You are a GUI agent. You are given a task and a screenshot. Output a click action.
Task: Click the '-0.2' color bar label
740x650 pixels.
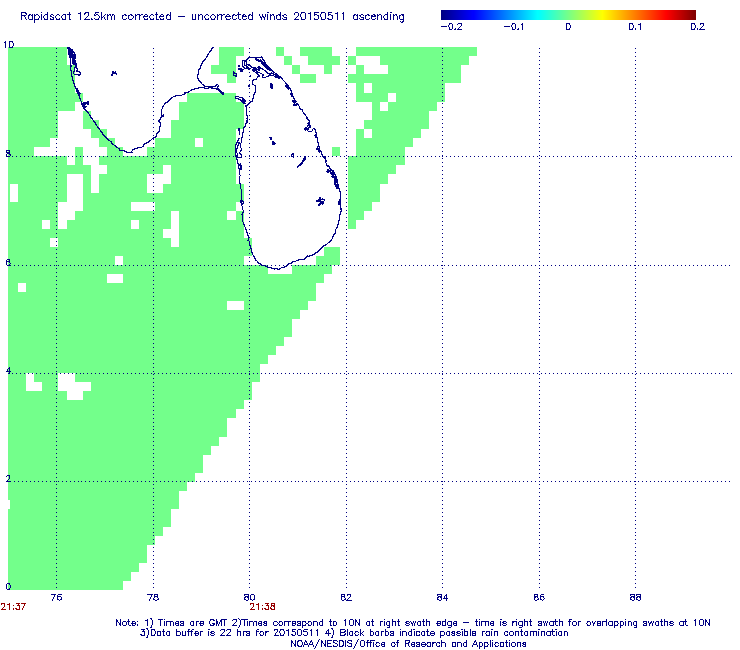[452, 27]
